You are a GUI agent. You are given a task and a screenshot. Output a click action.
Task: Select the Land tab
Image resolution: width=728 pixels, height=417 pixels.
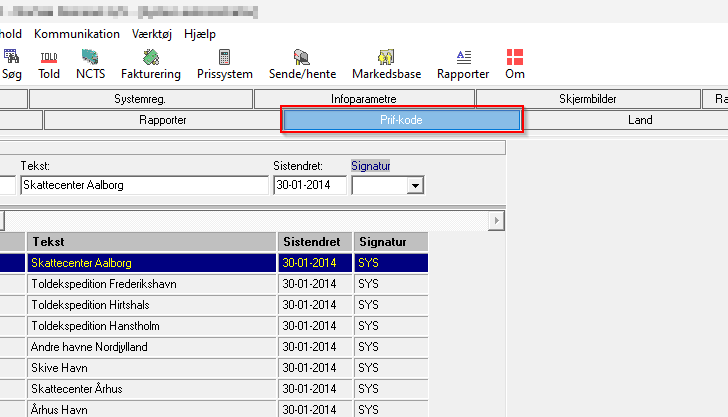point(640,120)
